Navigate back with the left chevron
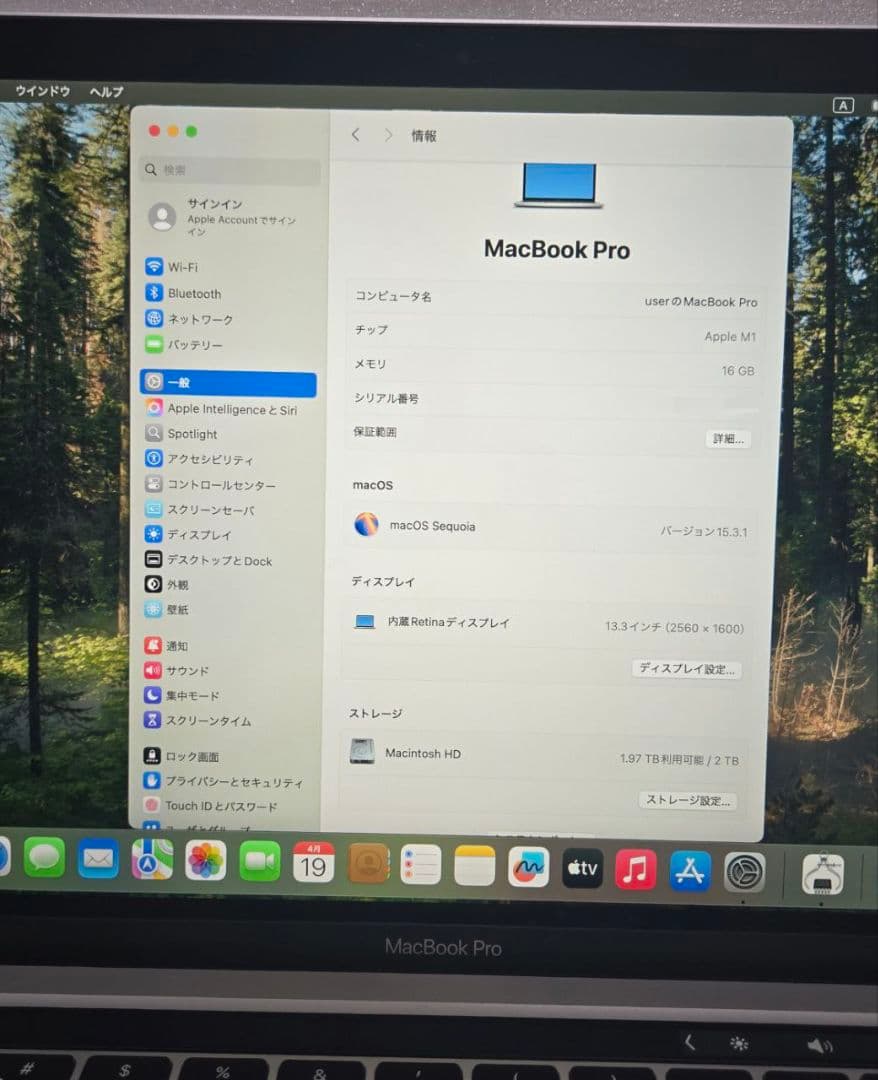 356,134
